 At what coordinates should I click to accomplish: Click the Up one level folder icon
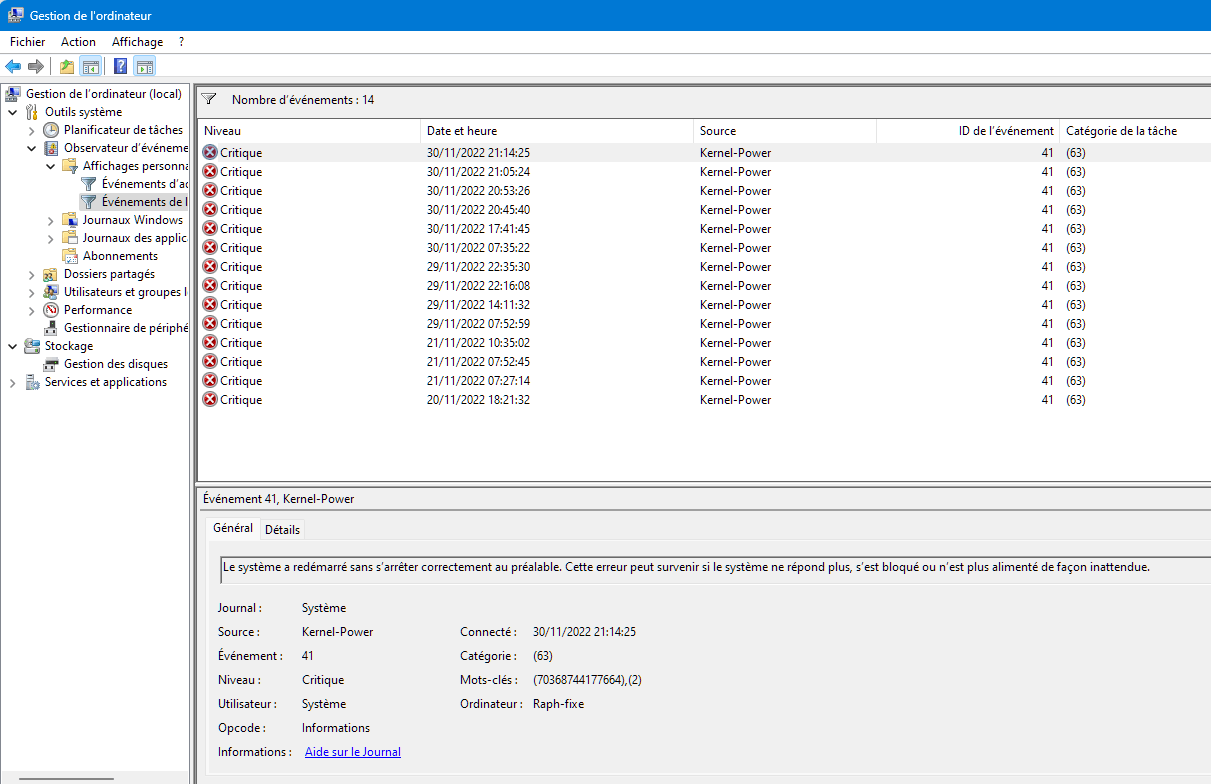67,67
